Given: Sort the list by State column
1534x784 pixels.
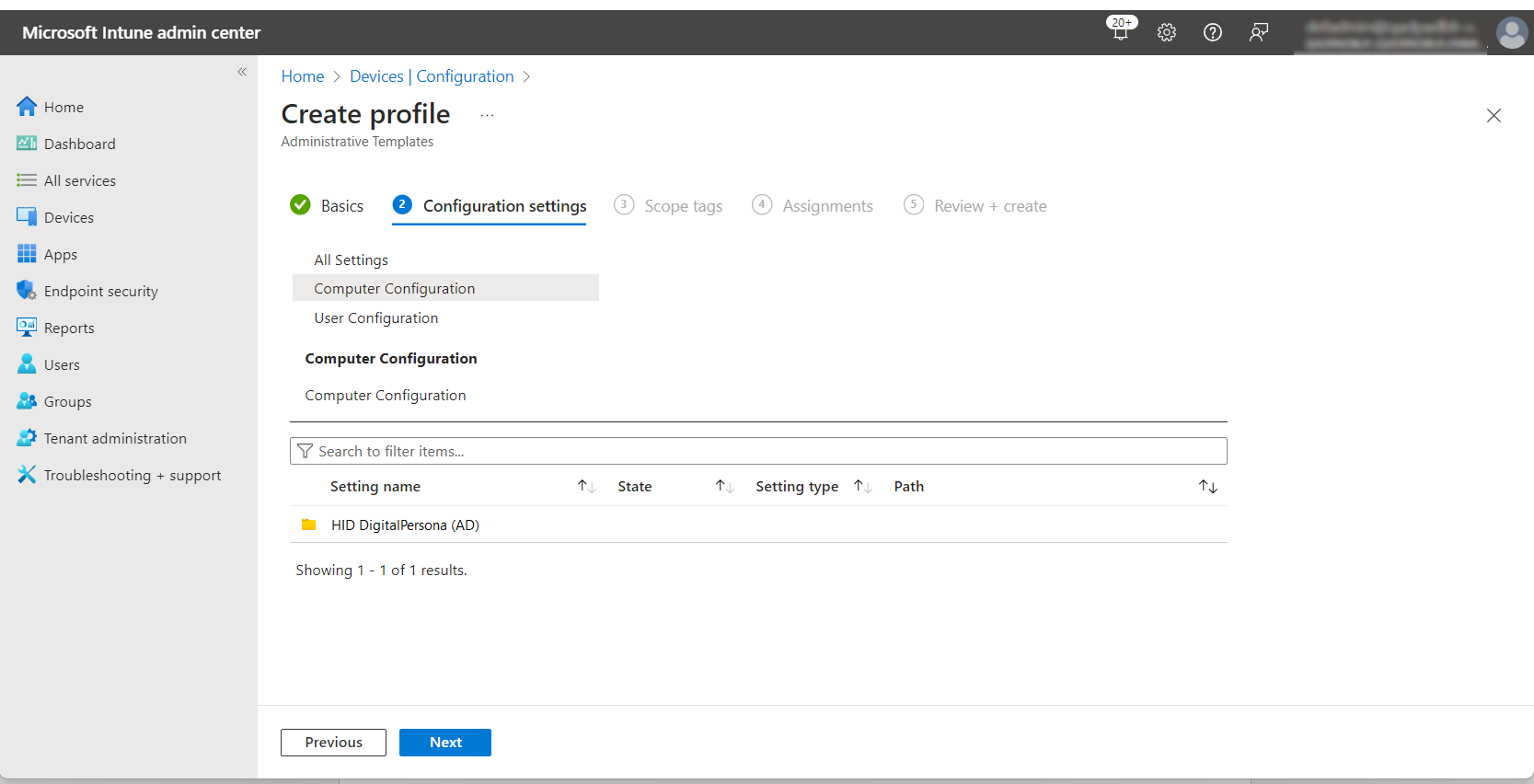Looking at the screenshot, I should tap(724, 487).
